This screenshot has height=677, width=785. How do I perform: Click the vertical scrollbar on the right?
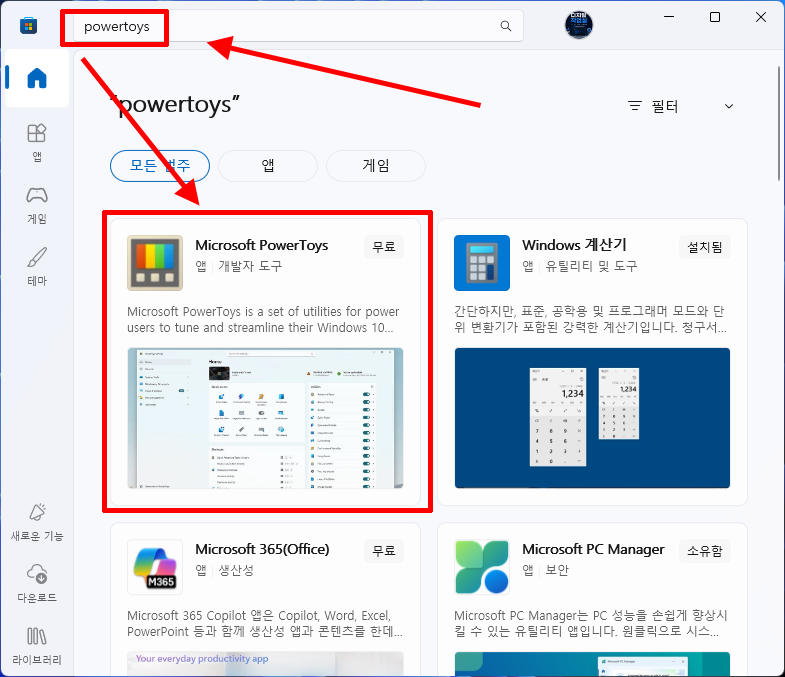point(778,124)
